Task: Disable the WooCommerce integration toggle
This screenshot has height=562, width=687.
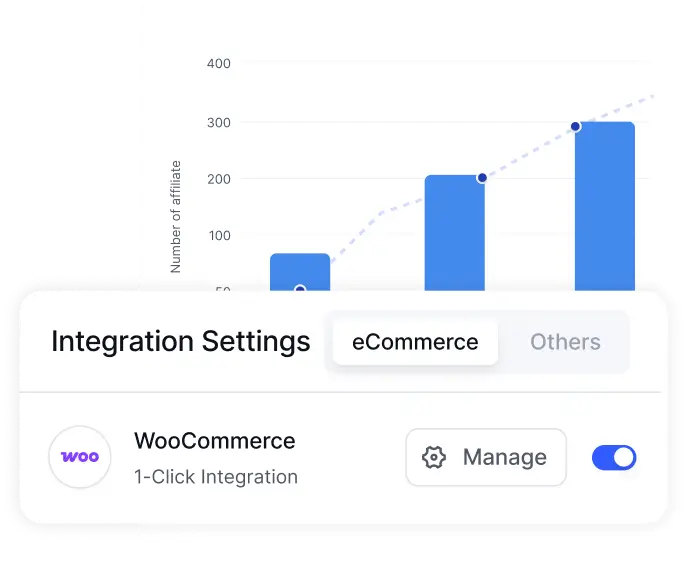Action: (614, 458)
